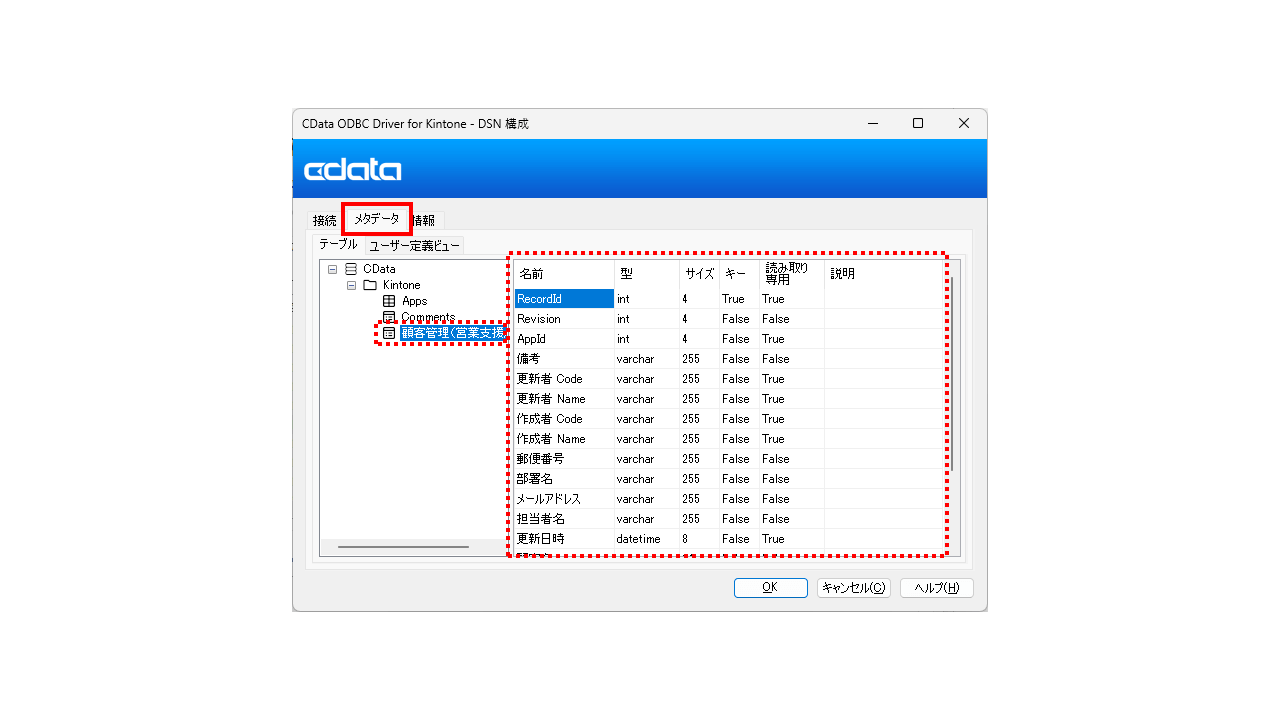1280x720 pixels.
Task: Switch to the メタデータ tab
Action: (377, 219)
